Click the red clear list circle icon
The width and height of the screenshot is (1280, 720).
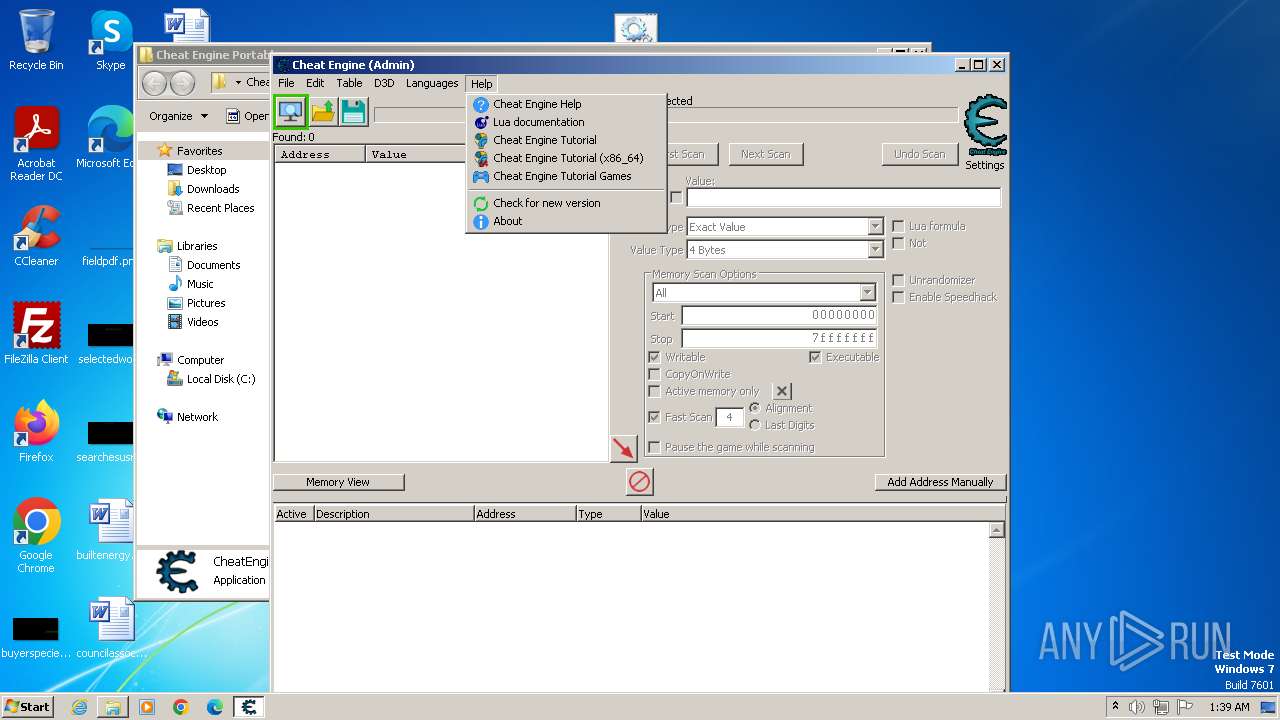(x=640, y=482)
